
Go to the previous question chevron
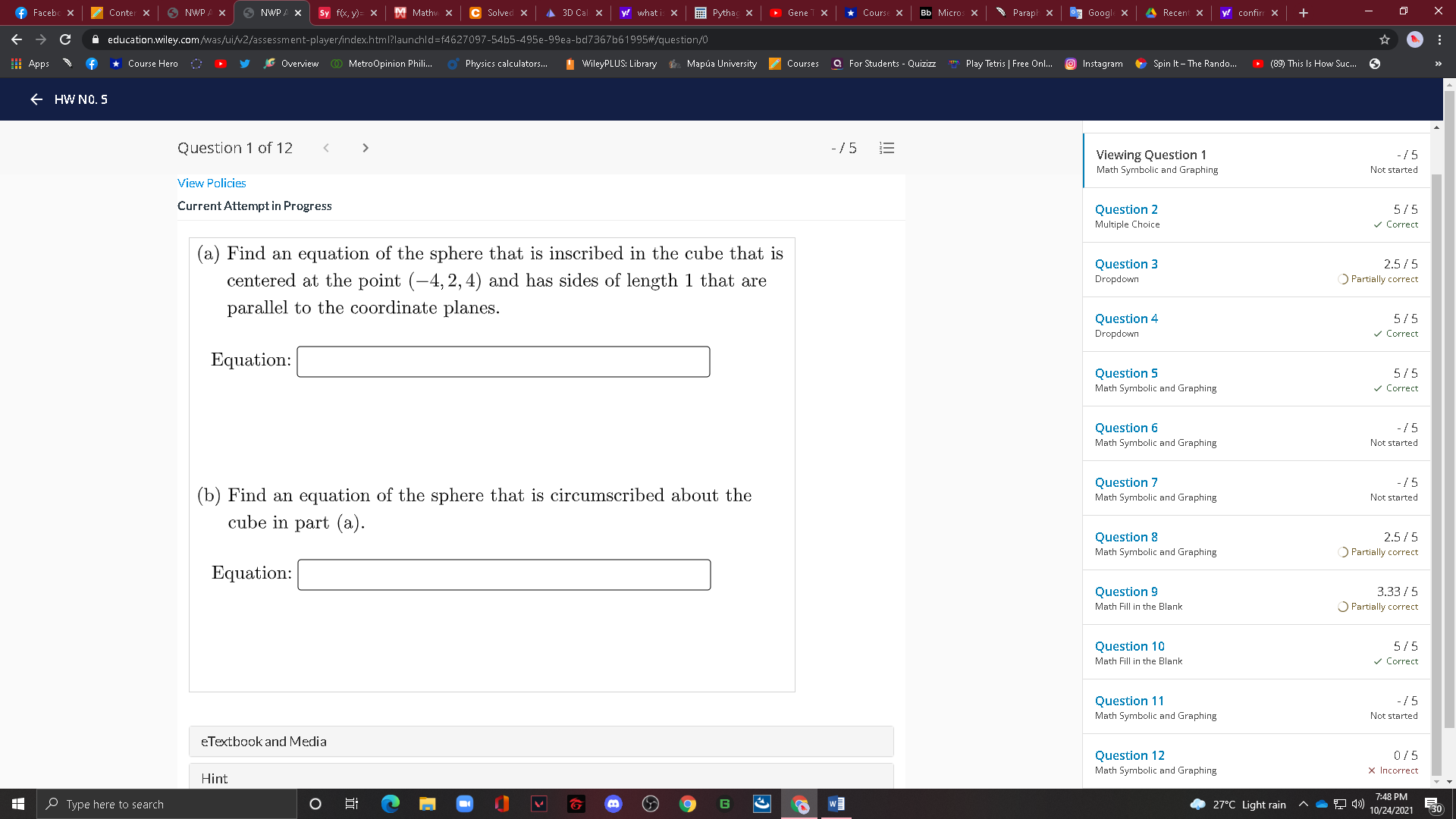(x=326, y=148)
